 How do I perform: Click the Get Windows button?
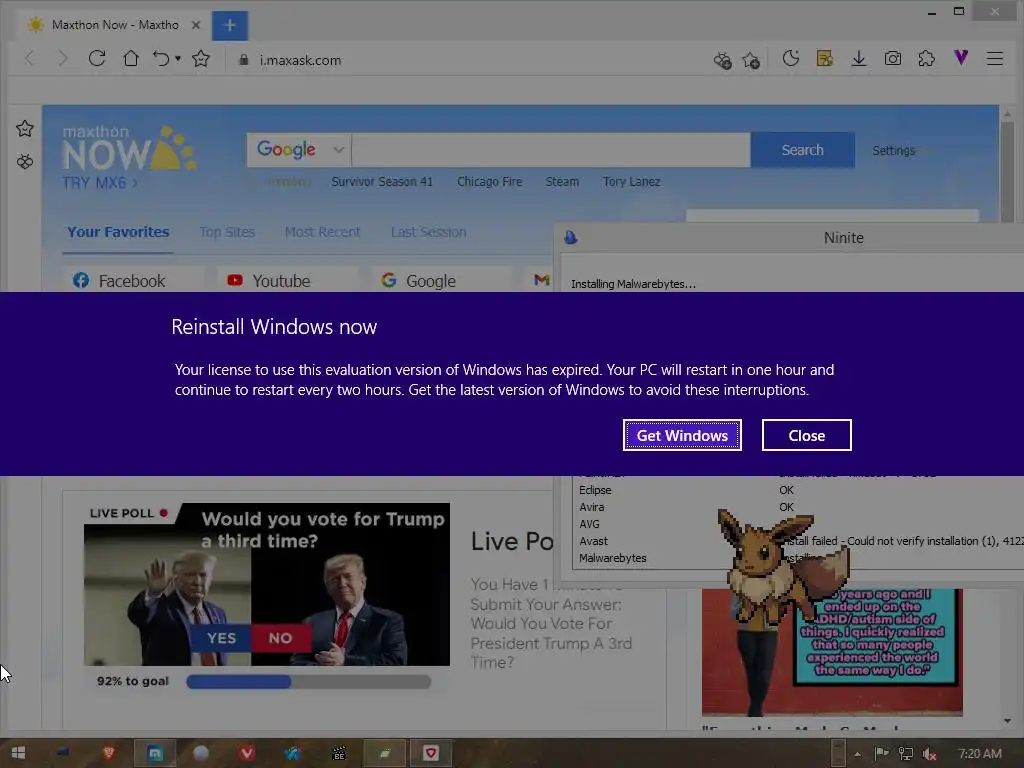click(x=682, y=435)
